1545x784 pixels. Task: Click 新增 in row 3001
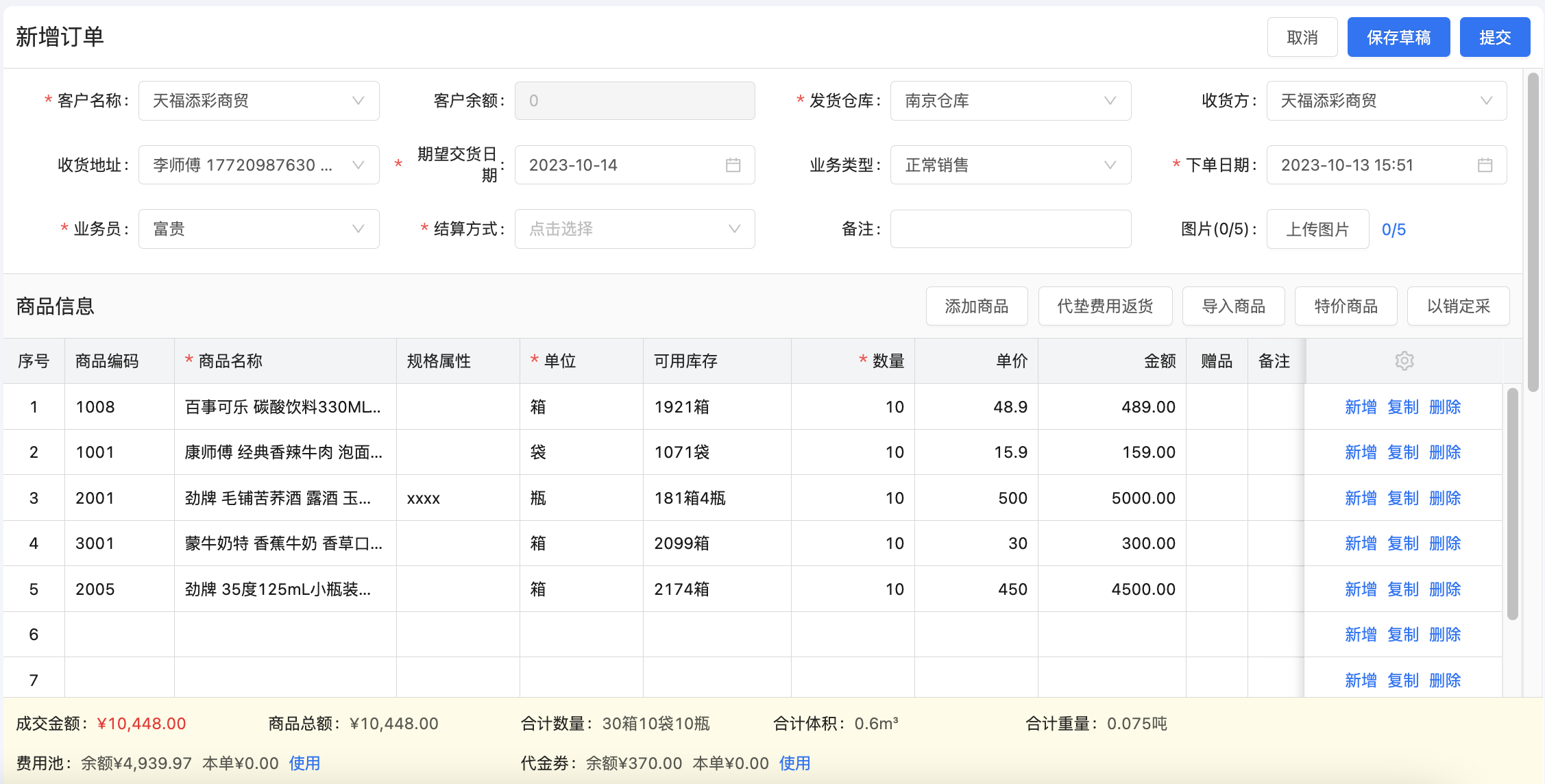point(1361,543)
